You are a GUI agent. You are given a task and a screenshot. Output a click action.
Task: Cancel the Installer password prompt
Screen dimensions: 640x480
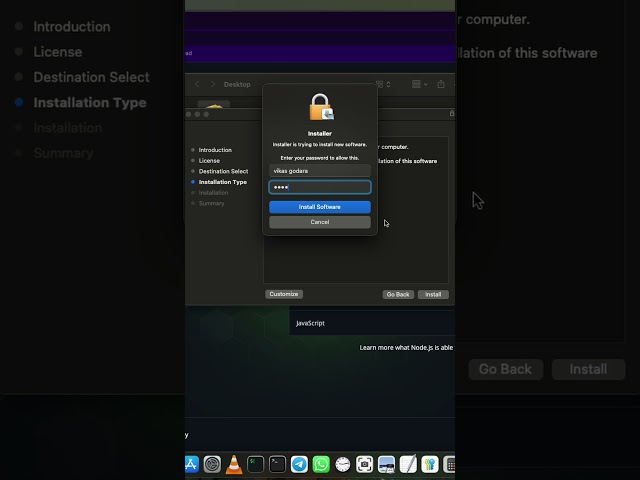[320, 222]
